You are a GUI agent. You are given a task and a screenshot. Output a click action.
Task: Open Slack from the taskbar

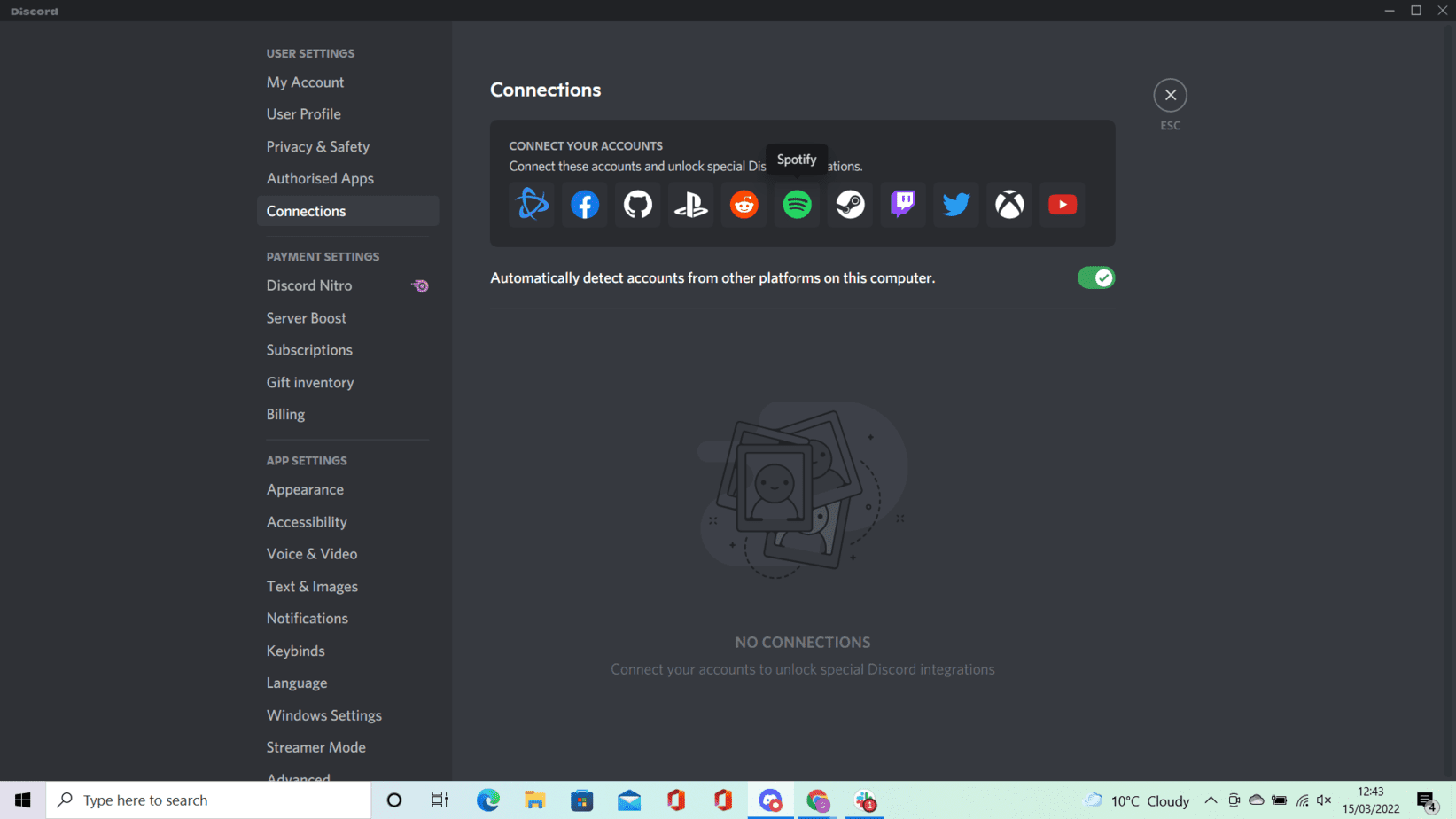click(x=865, y=800)
